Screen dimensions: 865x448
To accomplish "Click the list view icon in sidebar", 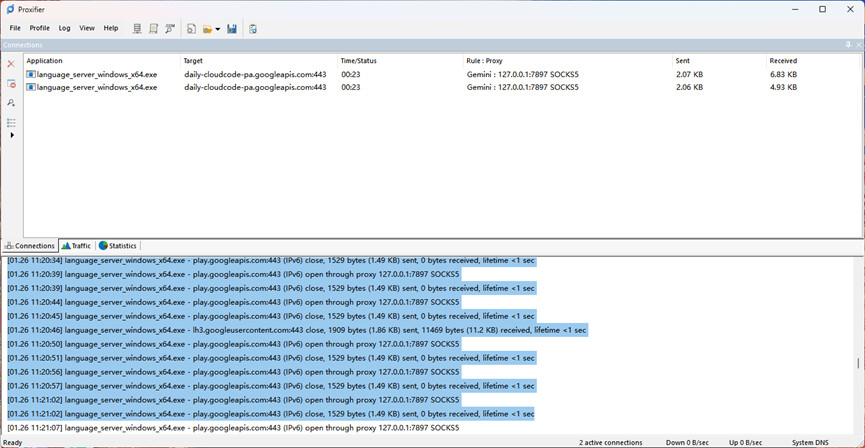I will (11, 122).
